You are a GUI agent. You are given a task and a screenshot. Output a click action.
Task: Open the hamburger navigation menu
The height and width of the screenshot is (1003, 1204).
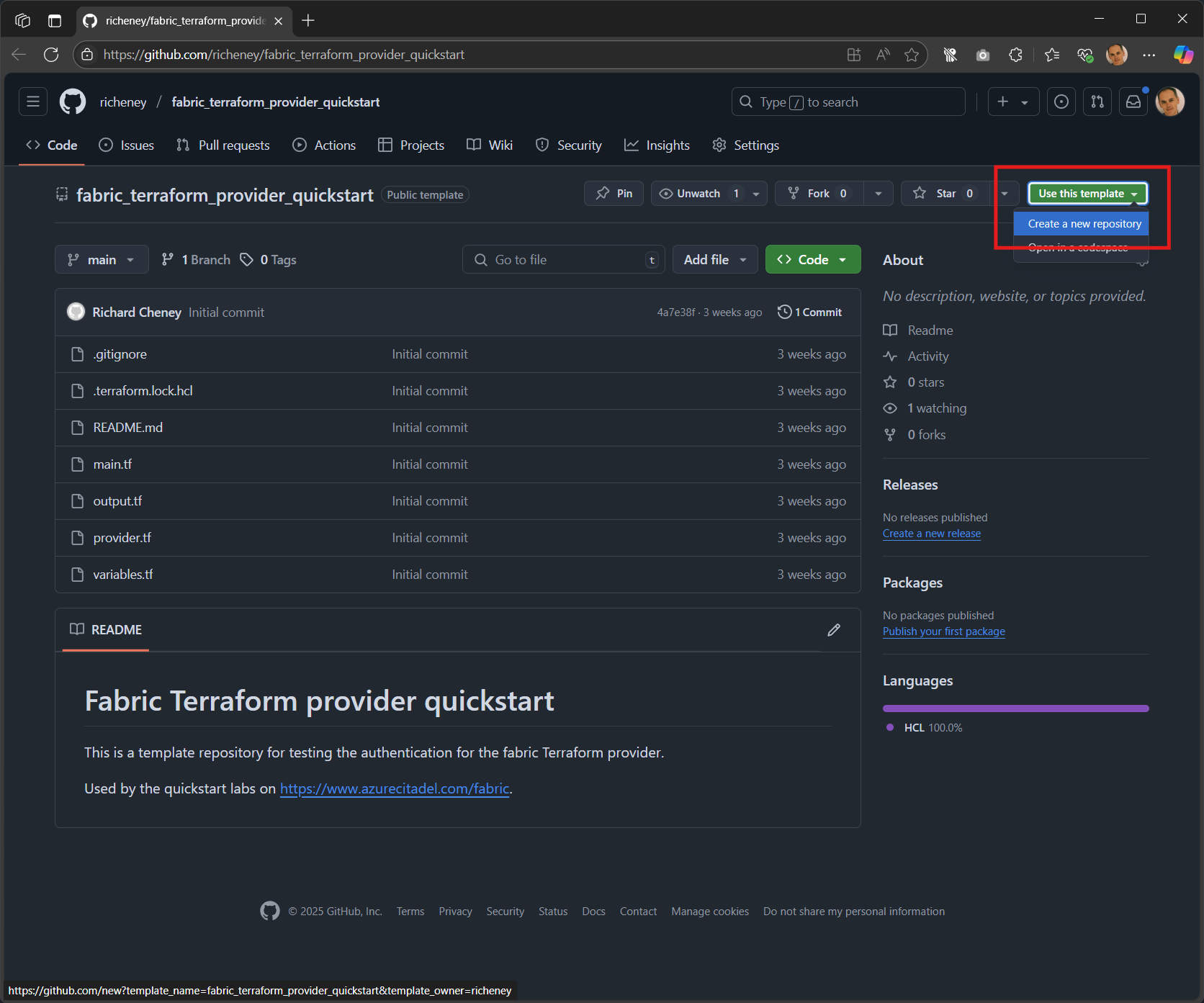point(32,102)
